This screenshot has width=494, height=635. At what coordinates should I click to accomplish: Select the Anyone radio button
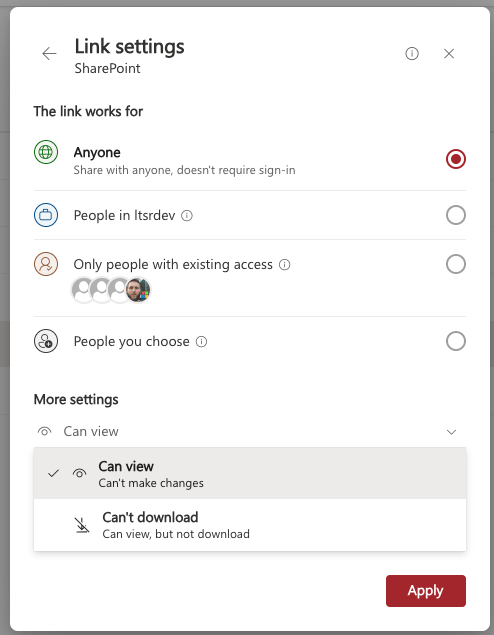[456, 159]
